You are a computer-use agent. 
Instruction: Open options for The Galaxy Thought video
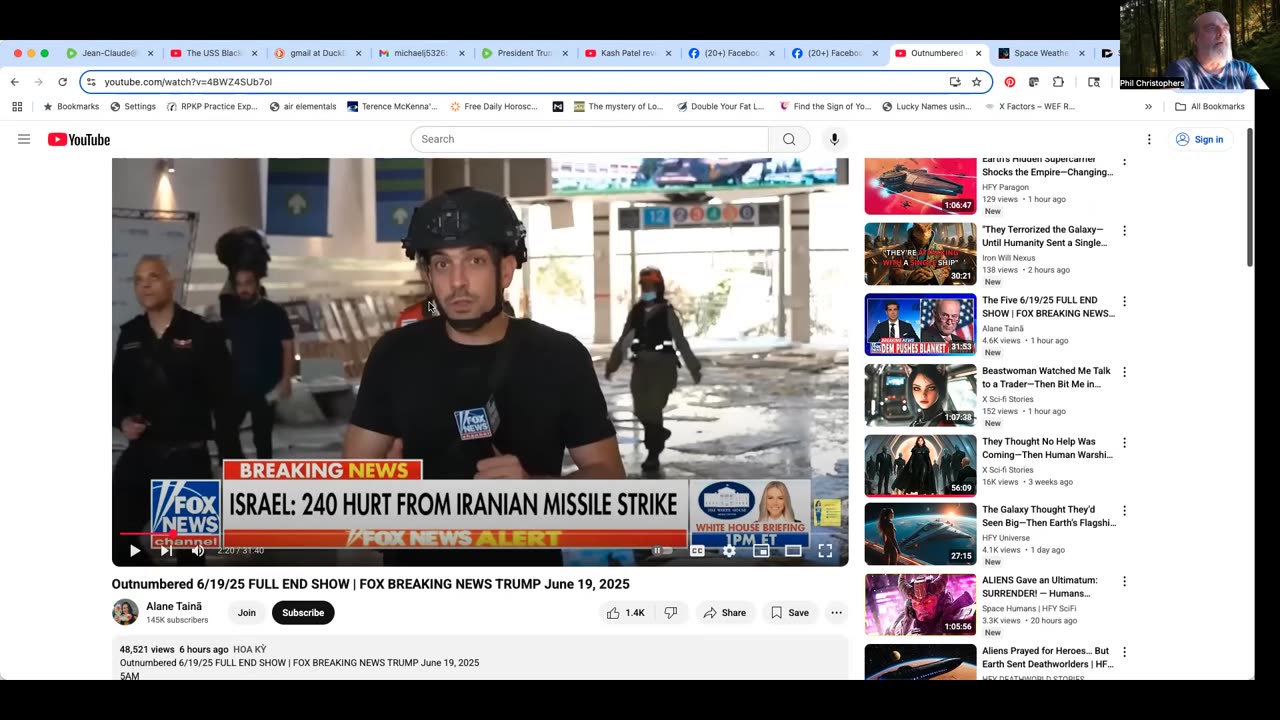pos(1124,511)
